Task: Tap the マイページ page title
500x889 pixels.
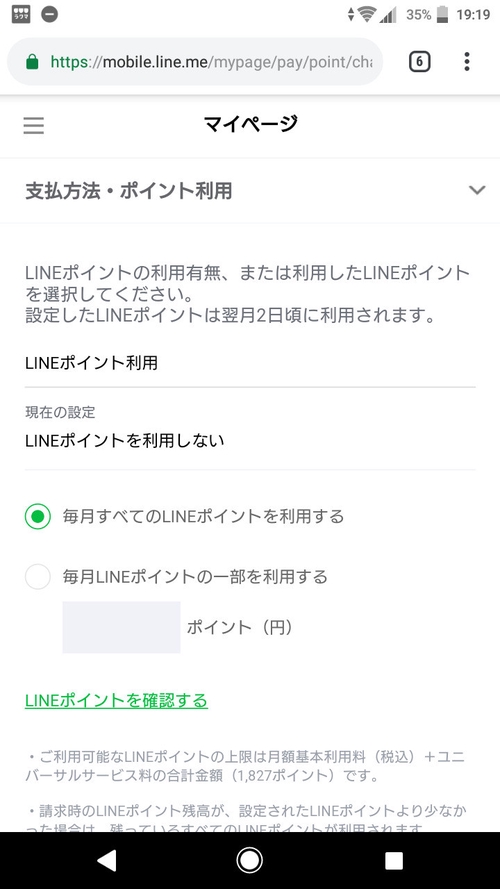Action: point(251,123)
